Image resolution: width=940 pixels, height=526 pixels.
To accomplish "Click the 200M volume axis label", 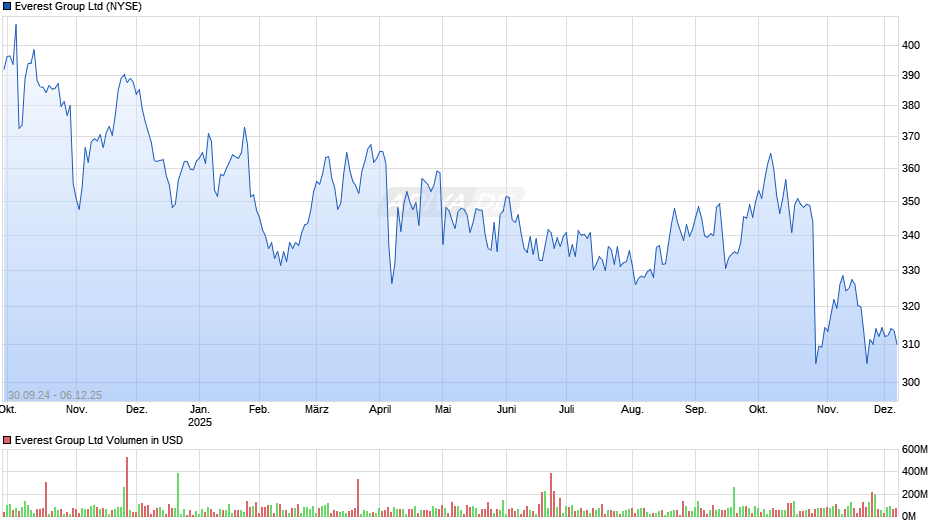I will (x=915, y=494).
